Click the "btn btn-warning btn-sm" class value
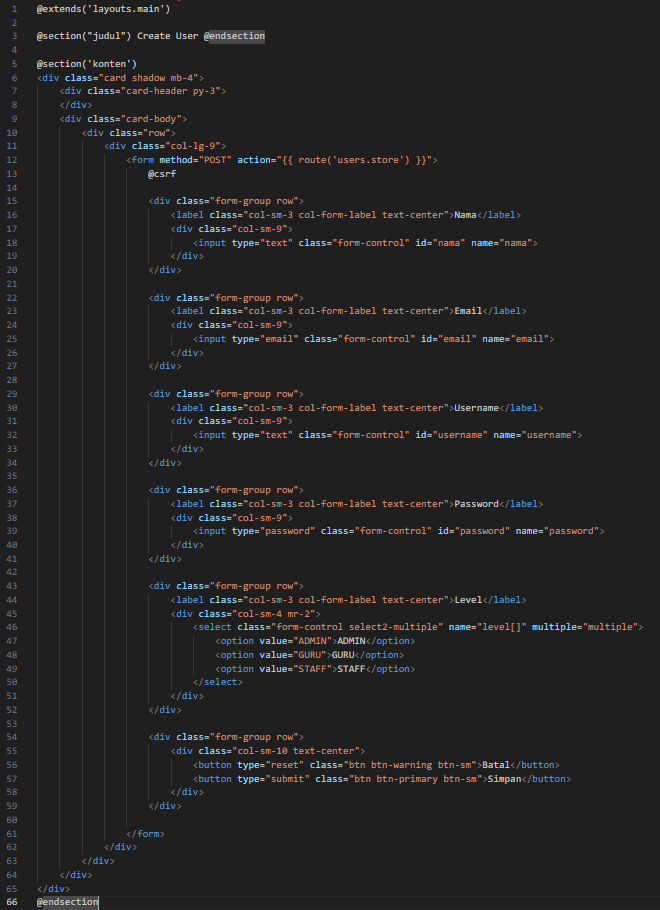Viewport: 660px width, 910px height. (410, 765)
